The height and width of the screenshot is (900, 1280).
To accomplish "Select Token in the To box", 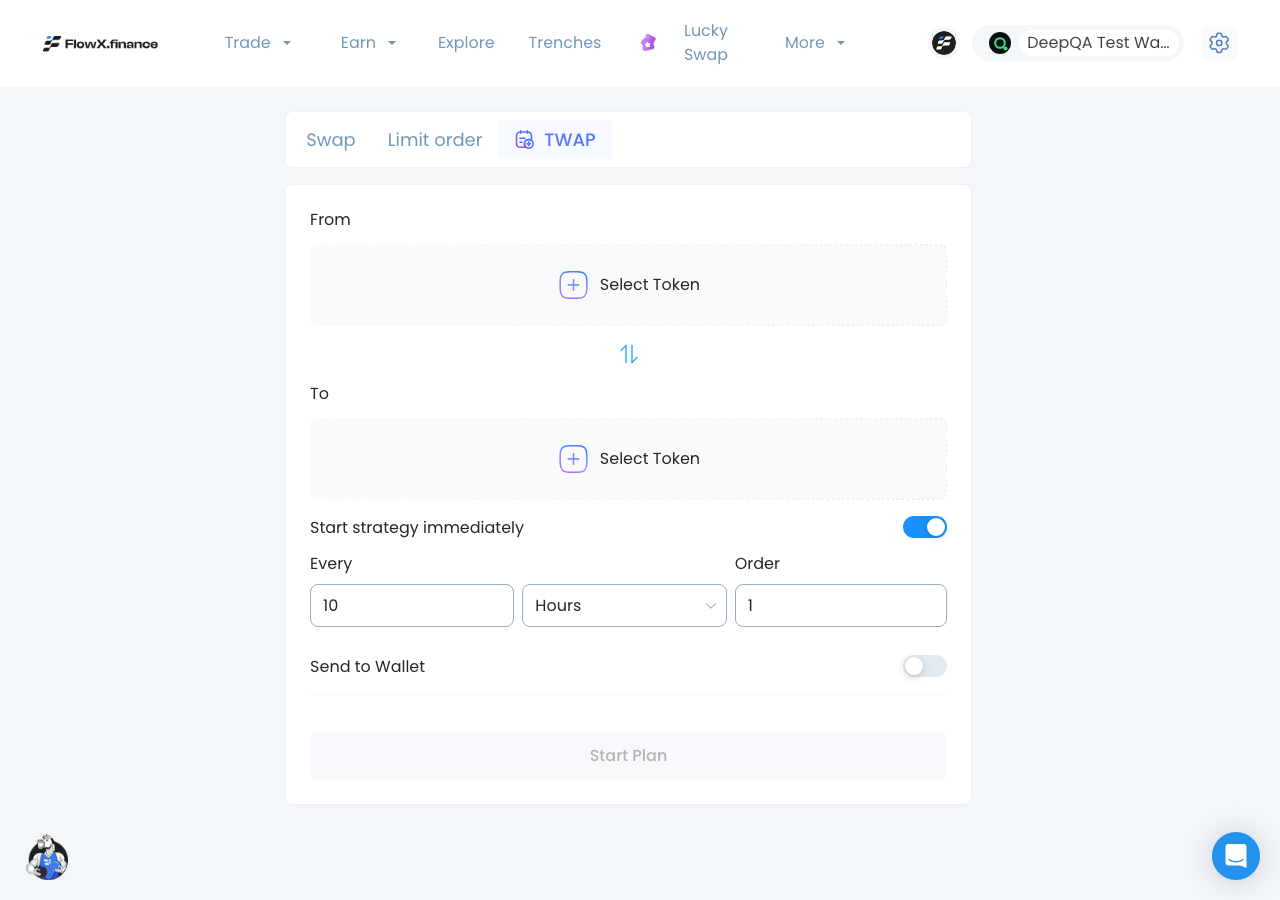I will pos(628,459).
